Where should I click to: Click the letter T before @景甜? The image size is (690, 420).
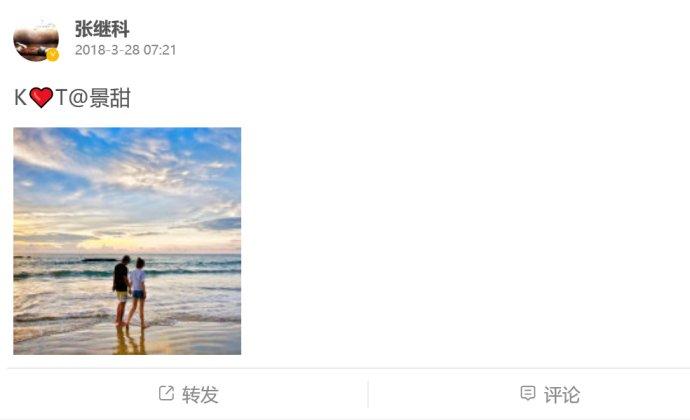pos(61,97)
